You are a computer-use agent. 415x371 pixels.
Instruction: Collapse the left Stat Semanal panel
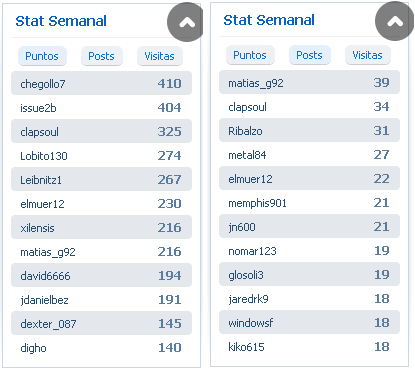tap(187, 22)
